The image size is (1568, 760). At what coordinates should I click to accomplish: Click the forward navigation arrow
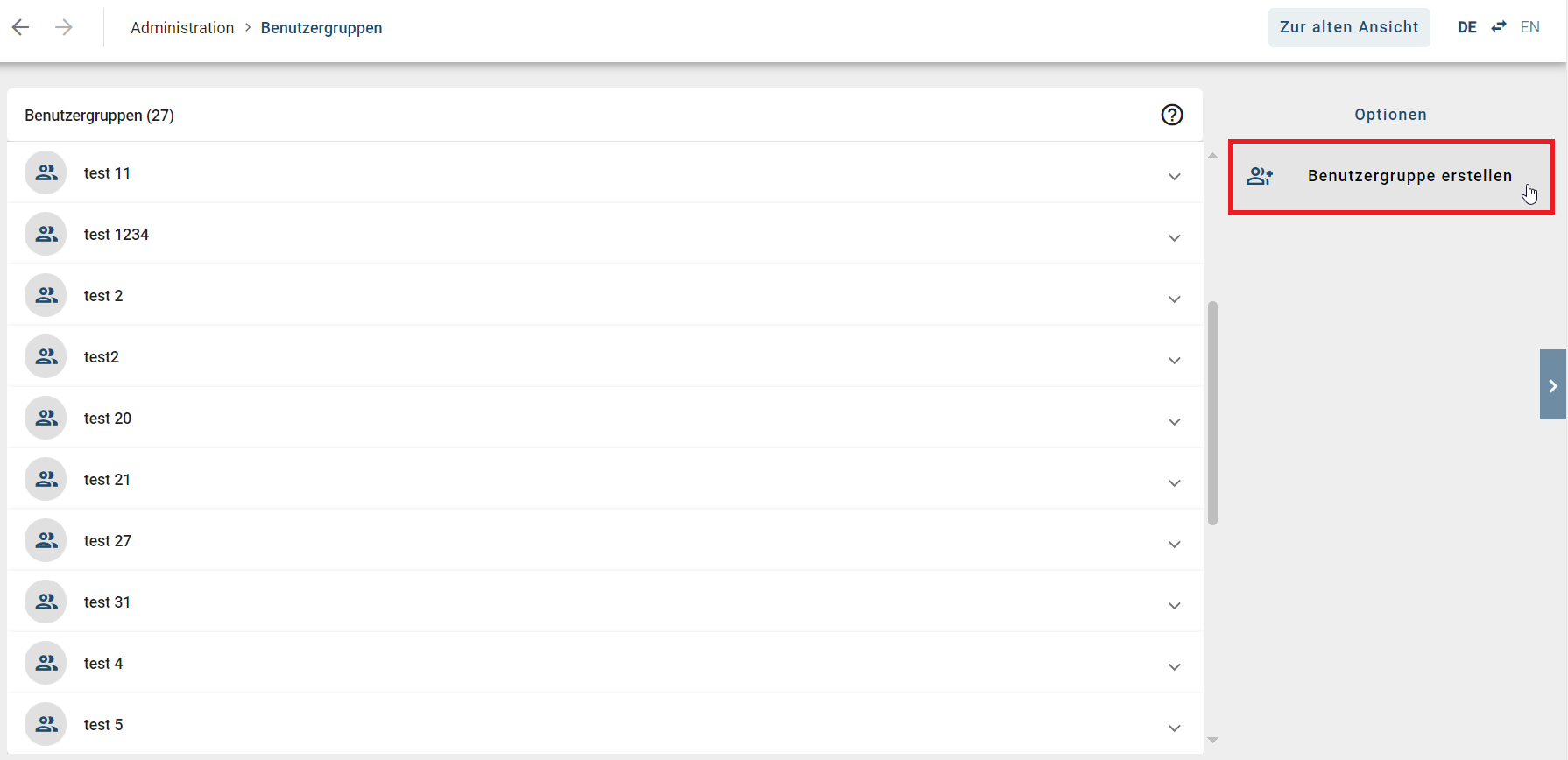63,27
